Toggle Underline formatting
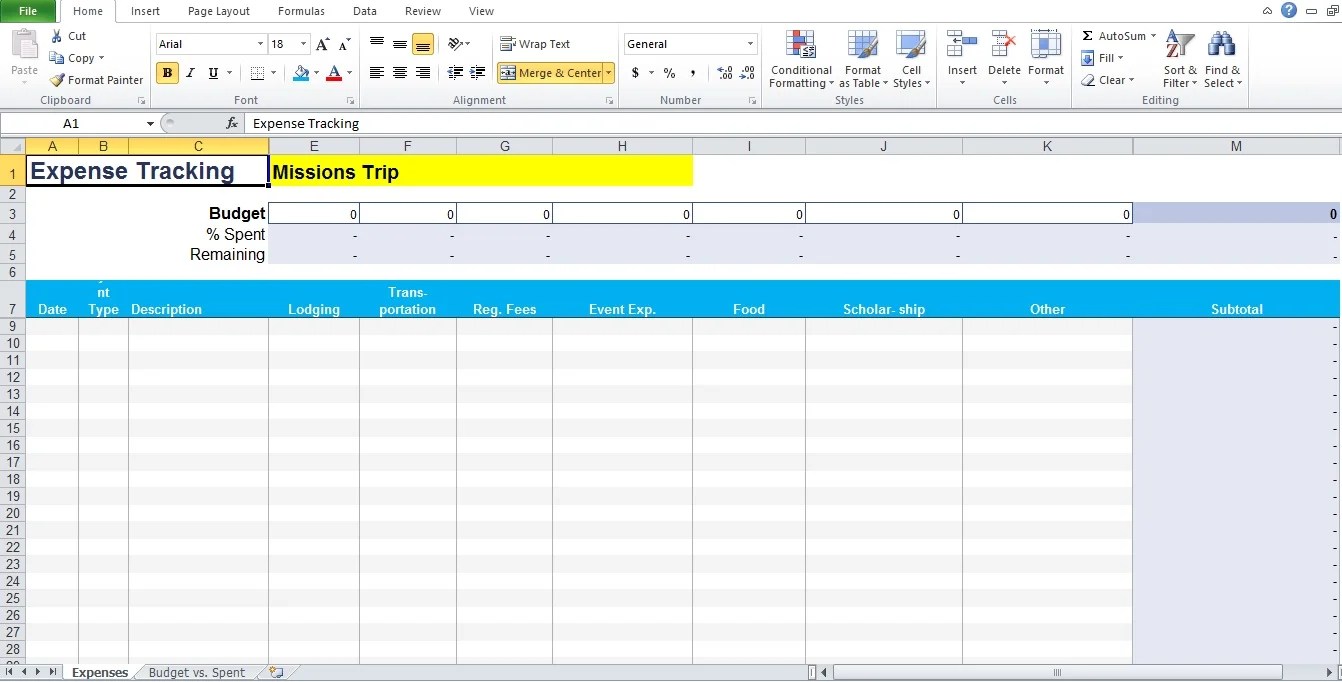Viewport: 1342px width, 682px height. pyautogui.click(x=213, y=73)
